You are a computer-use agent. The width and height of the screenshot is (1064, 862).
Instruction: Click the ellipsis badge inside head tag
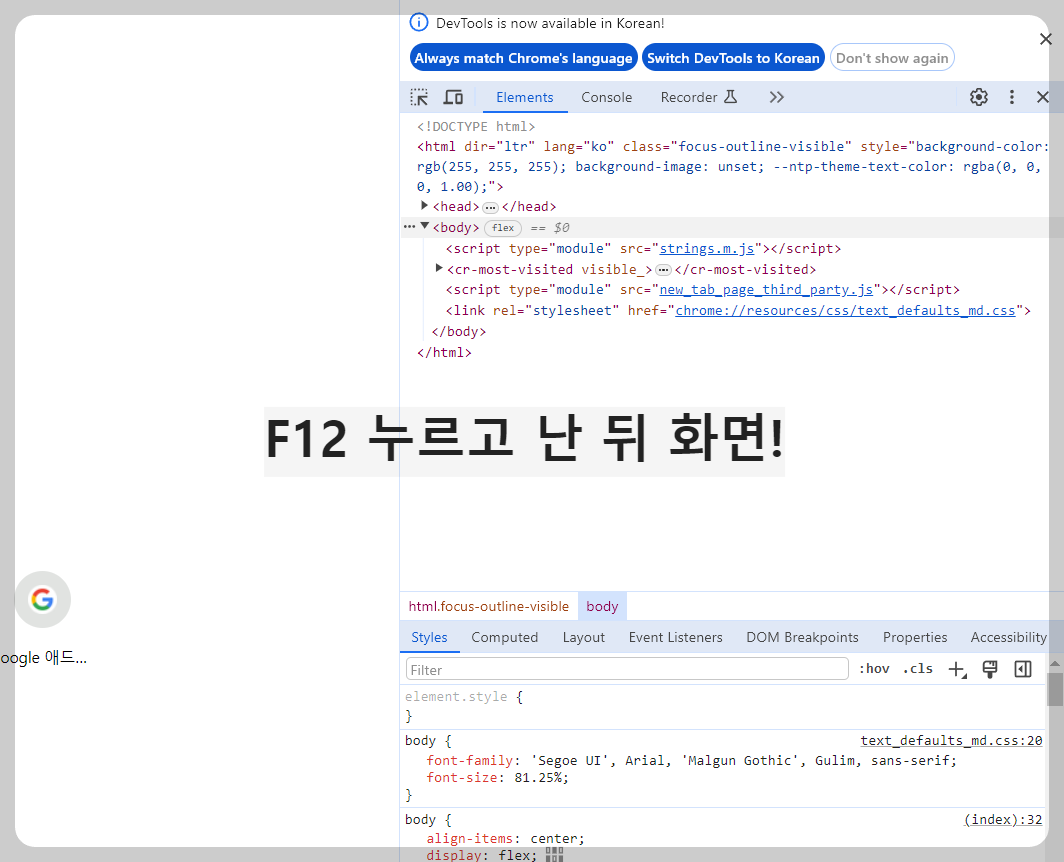point(491,207)
